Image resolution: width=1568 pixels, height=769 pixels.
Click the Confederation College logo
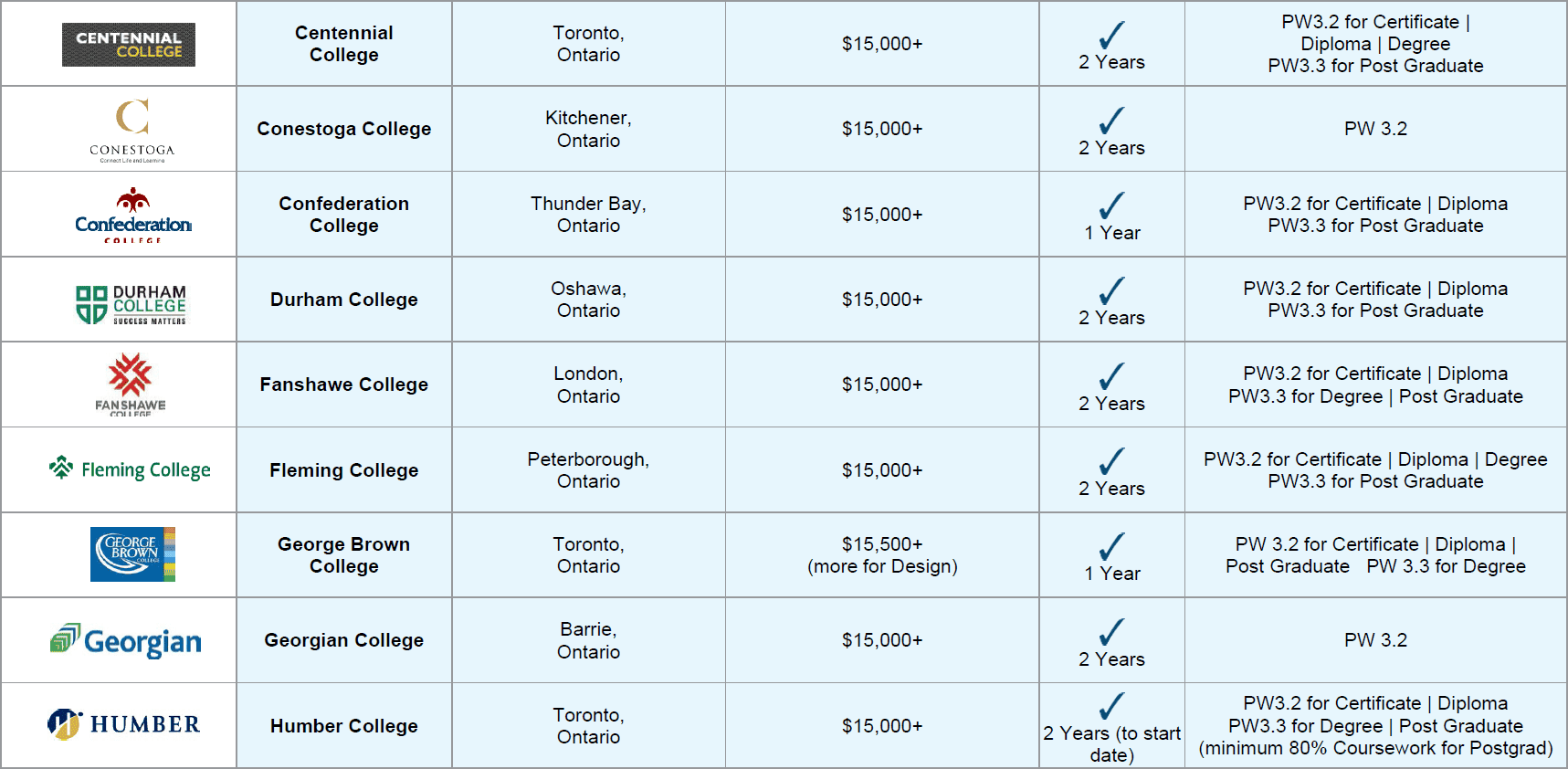pos(133,216)
